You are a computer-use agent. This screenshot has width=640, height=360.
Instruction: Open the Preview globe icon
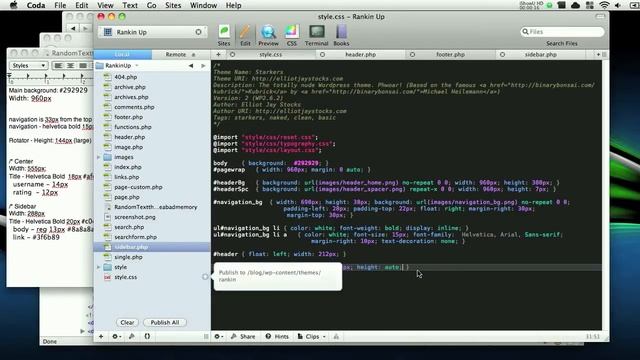tap(268, 35)
